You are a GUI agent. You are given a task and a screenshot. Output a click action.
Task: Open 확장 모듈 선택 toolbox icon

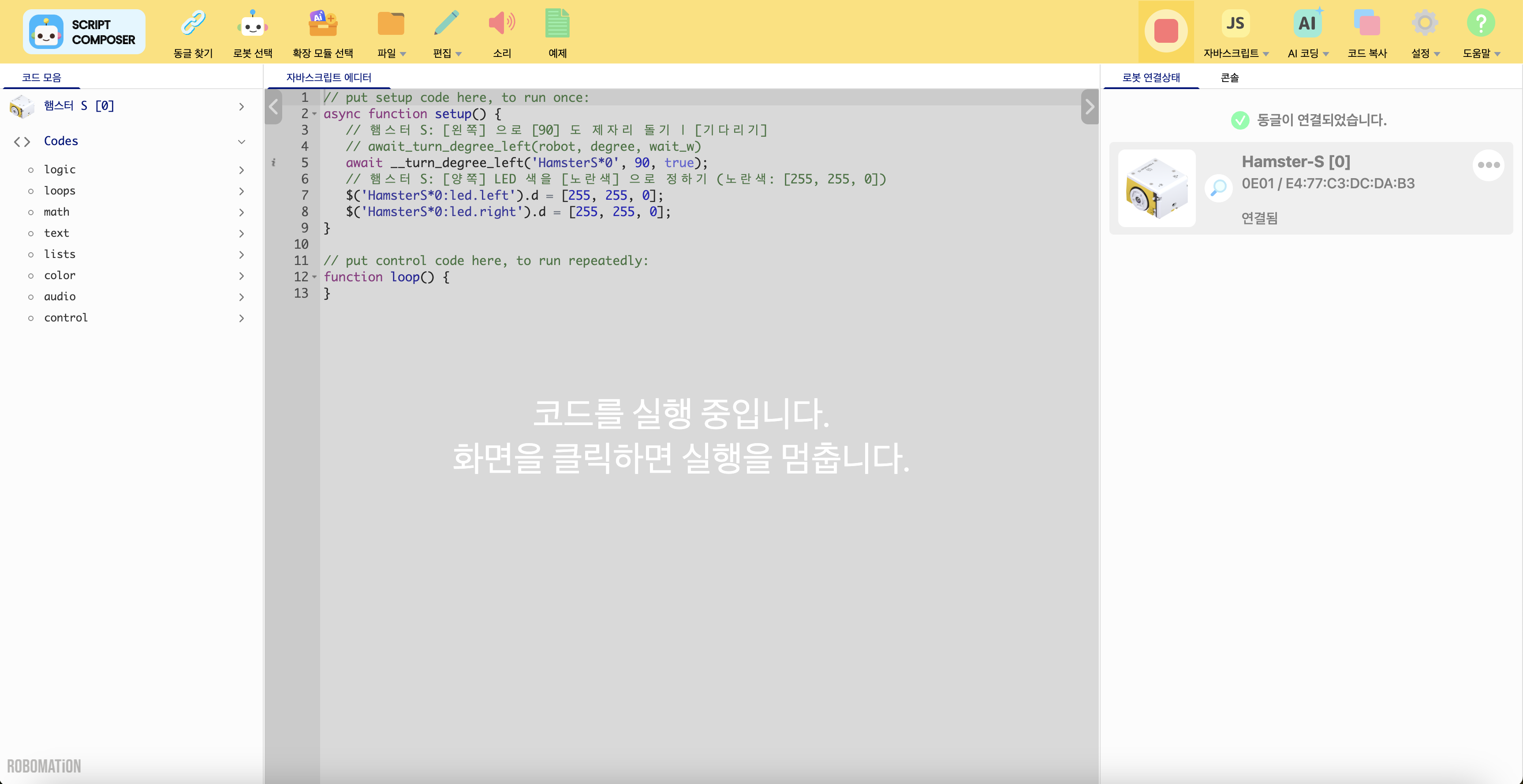coord(323,24)
